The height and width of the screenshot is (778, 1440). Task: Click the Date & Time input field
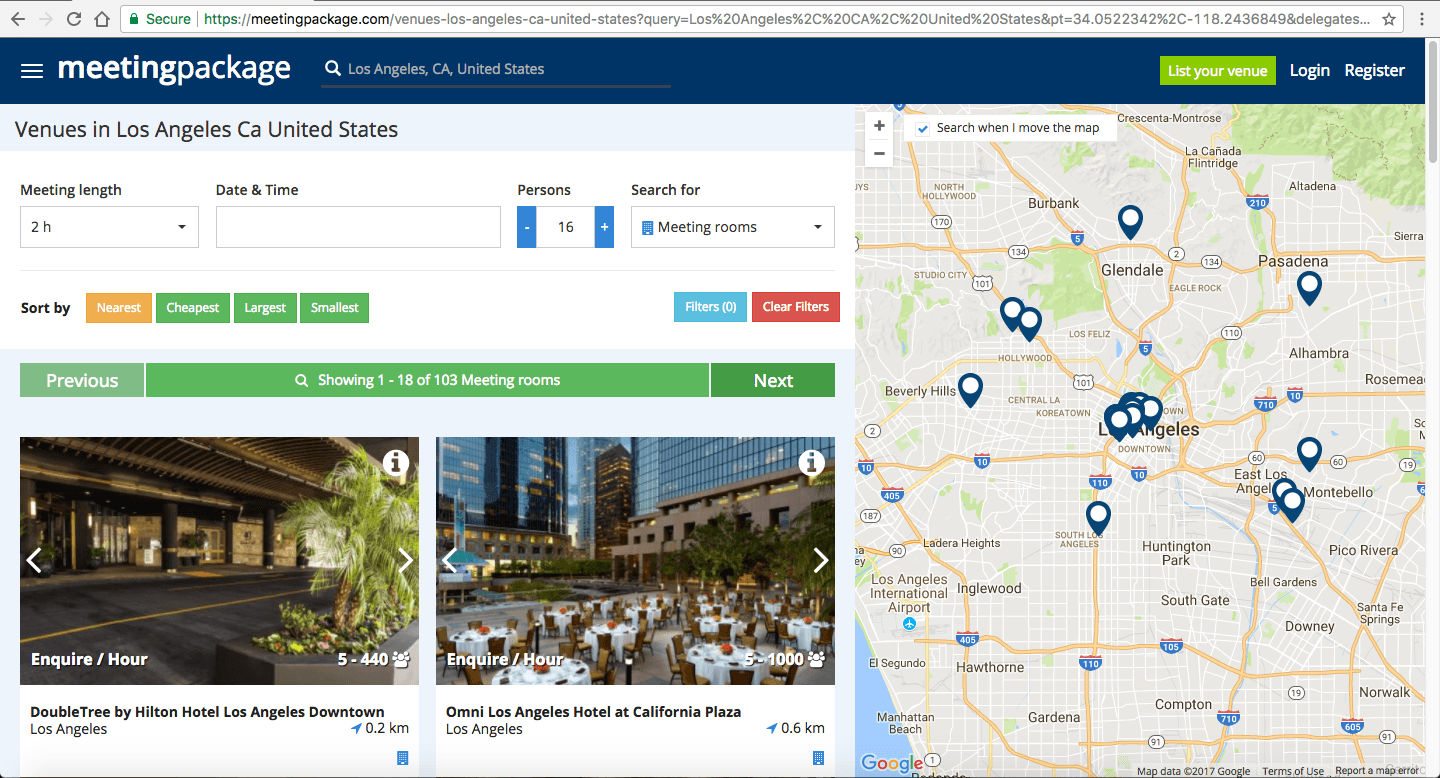[x=358, y=227]
